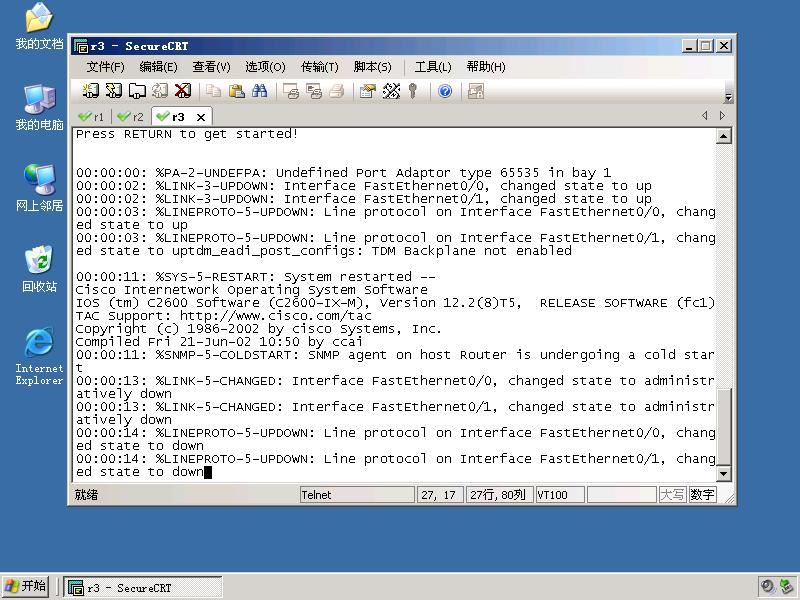Click the greyed Print printer icon
The width and height of the screenshot is (800, 600).
click(337, 91)
